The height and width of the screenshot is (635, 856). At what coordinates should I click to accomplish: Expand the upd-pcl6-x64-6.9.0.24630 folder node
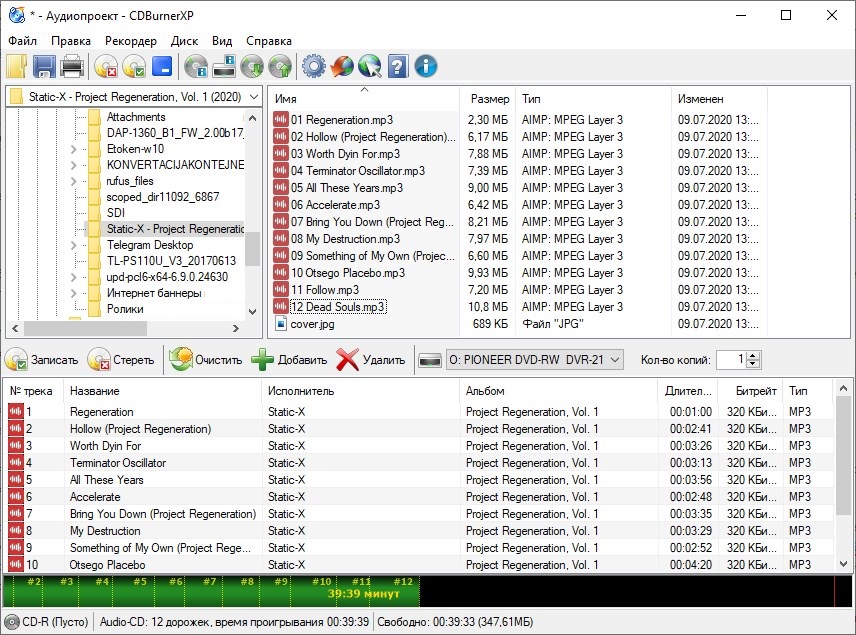[74, 277]
